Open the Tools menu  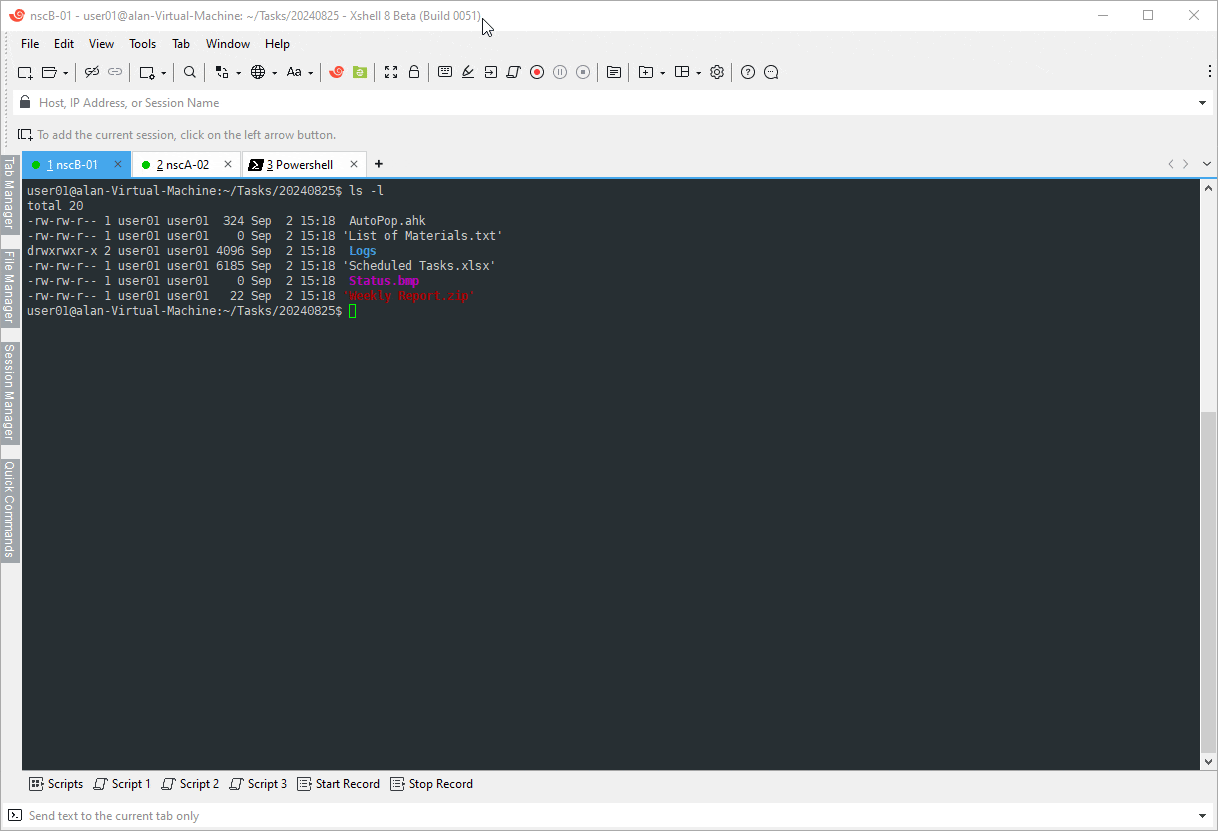click(143, 44)
